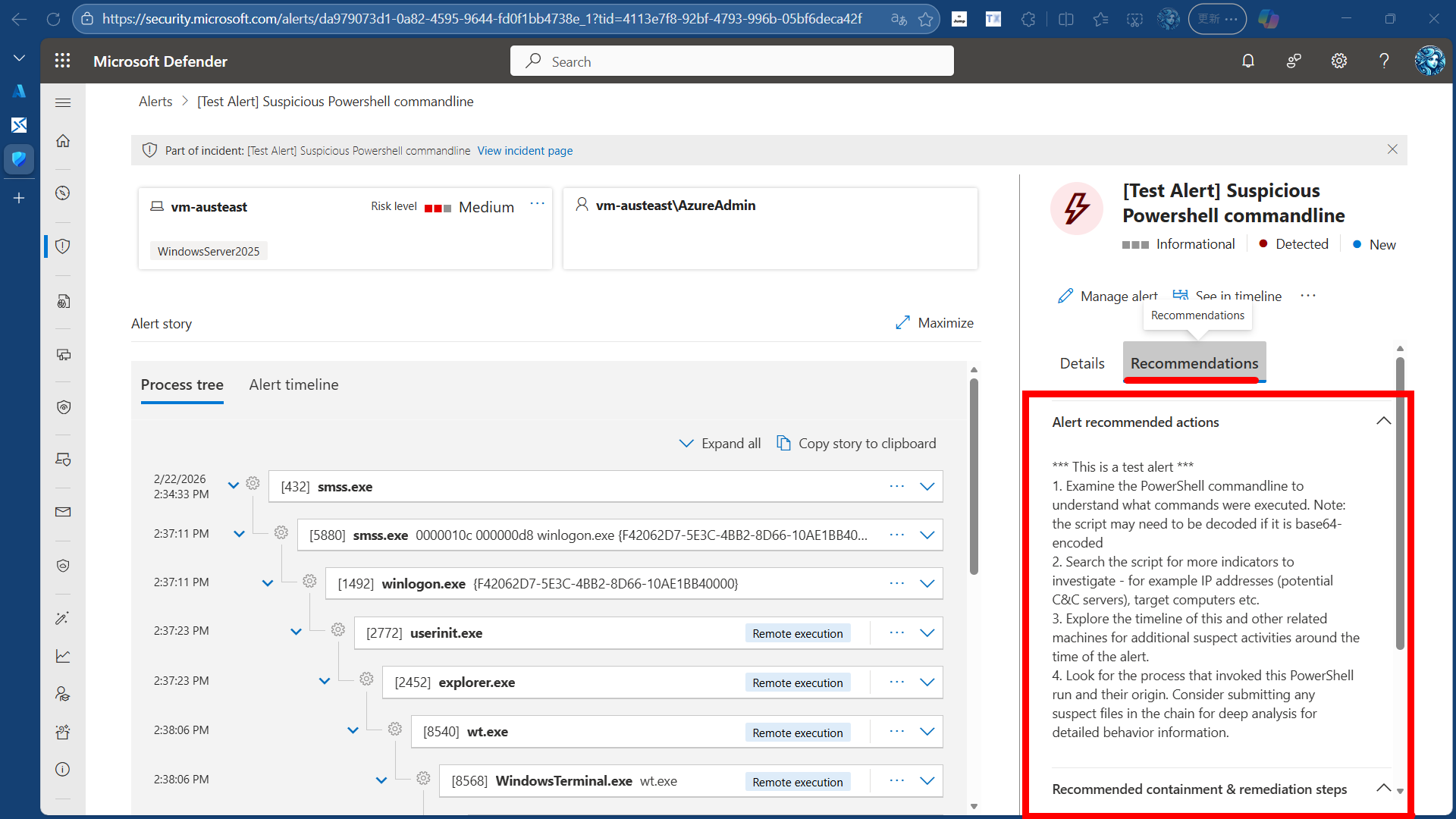Click the Defender search box

[732, 61]
